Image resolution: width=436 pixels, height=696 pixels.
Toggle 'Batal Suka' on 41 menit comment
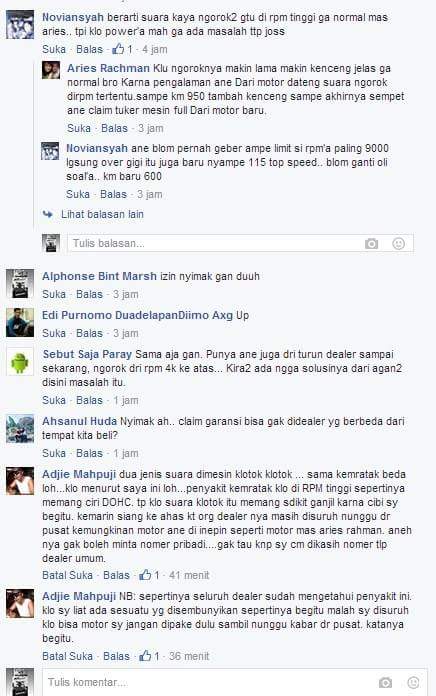pyautogui.click(x=67, y=575)
